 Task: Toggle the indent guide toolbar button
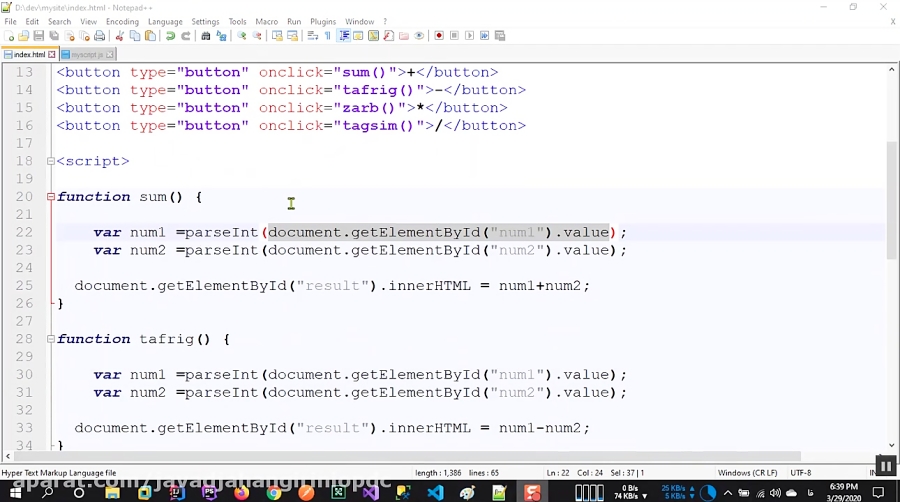click(344, 36)
